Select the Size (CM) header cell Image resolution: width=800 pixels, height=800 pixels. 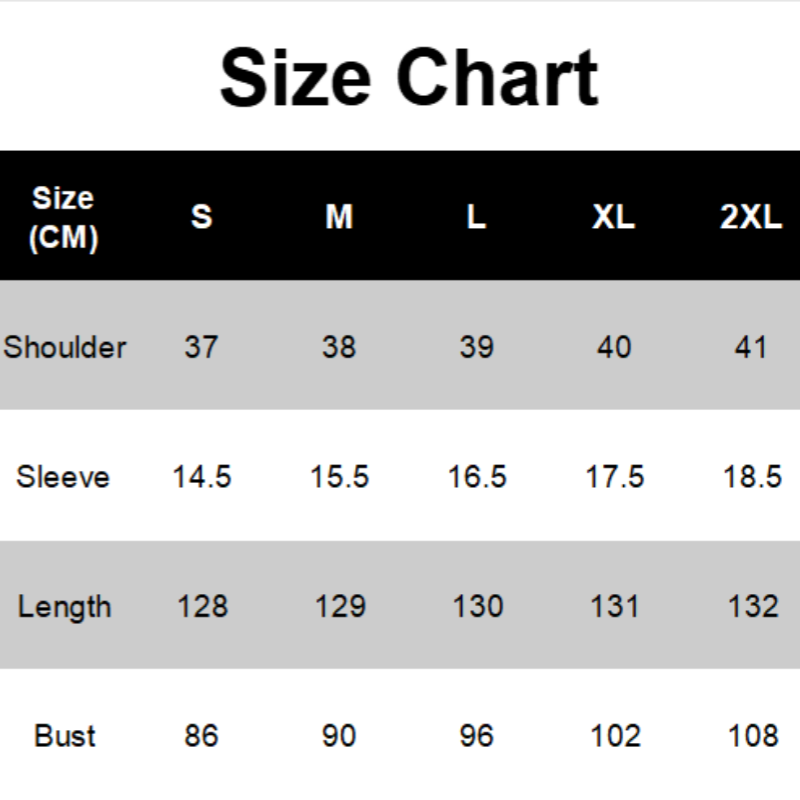(x=63, y=218)
